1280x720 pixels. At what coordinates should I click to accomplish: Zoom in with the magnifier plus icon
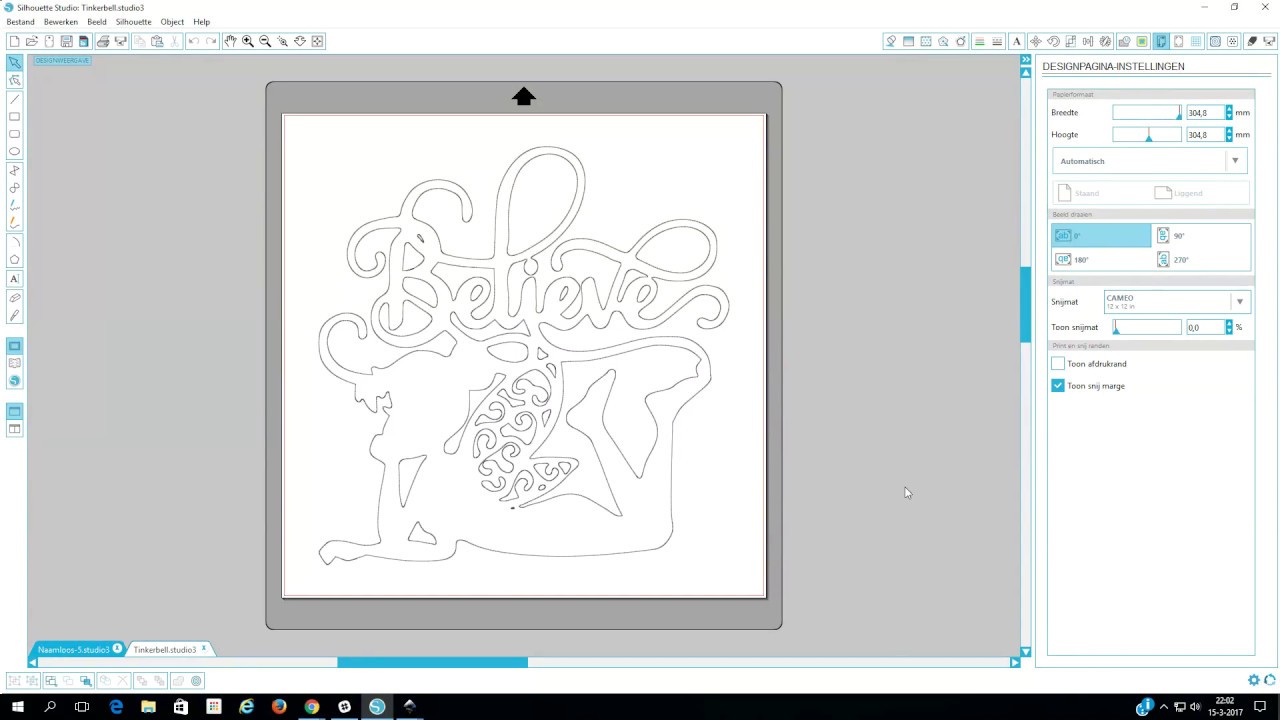click(248, 41)
